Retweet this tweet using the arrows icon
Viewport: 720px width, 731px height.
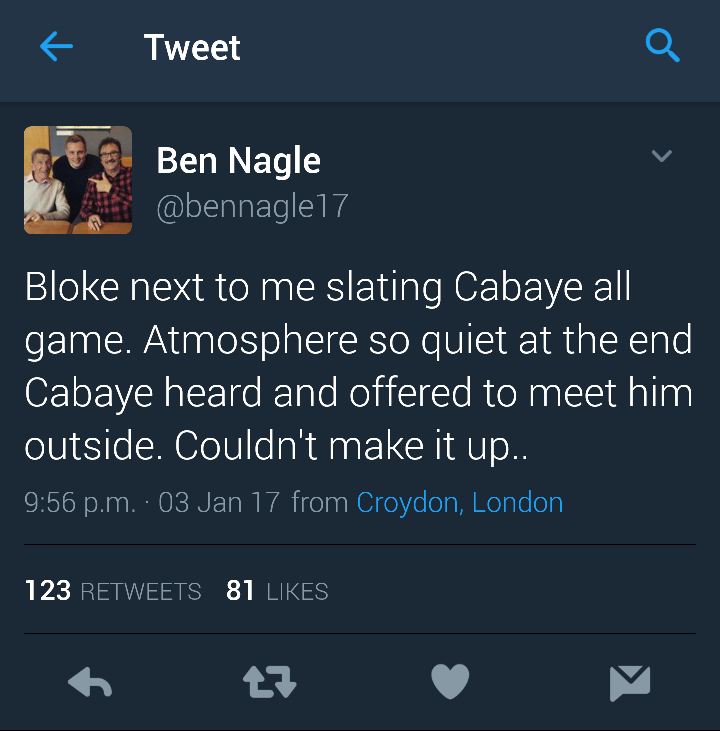[x=270, y=682]
